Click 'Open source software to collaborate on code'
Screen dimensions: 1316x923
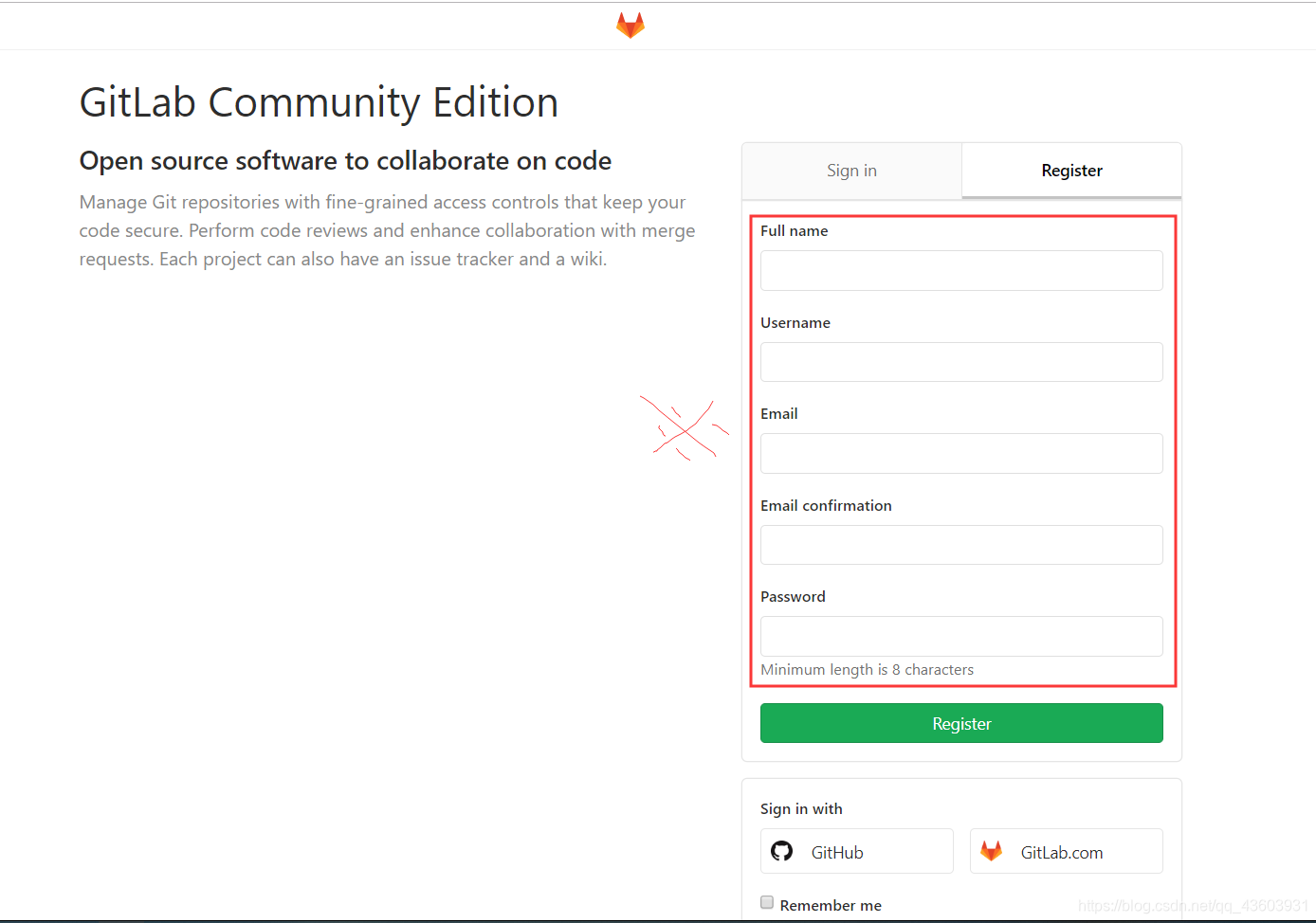345,161
